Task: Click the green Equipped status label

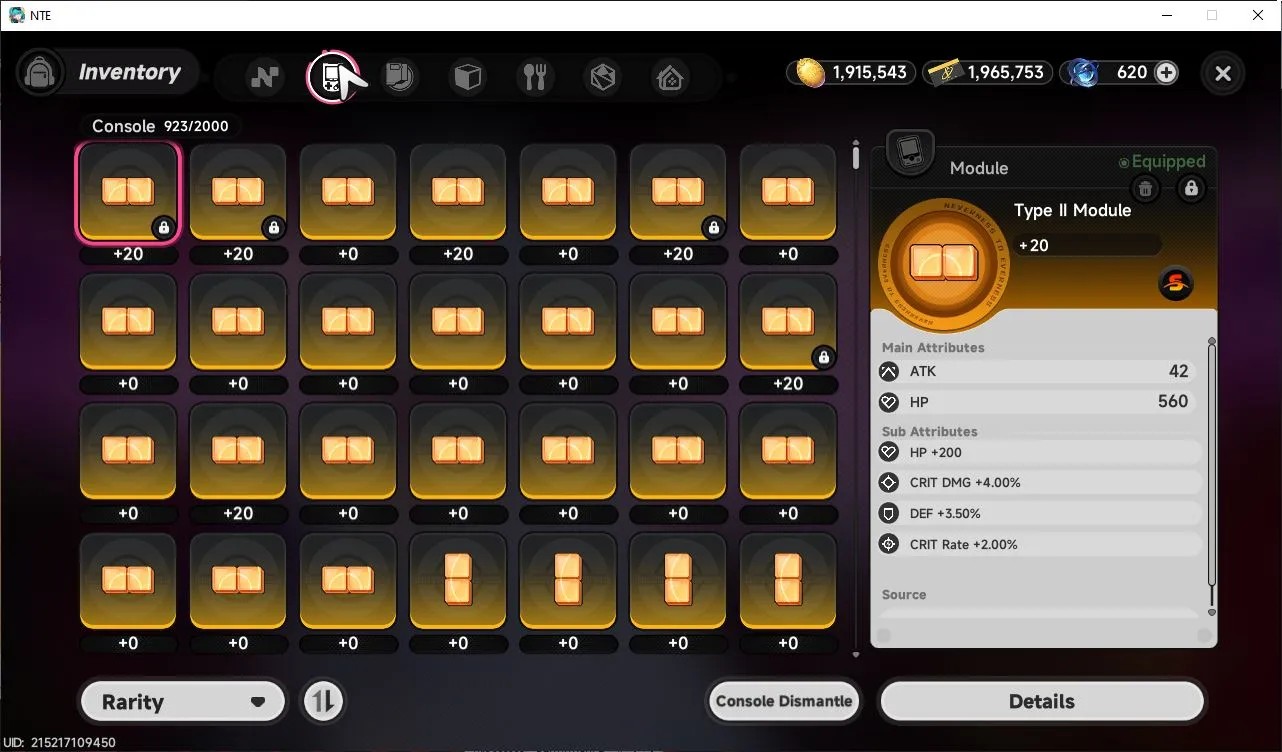Action: (x=1162, y=162)
